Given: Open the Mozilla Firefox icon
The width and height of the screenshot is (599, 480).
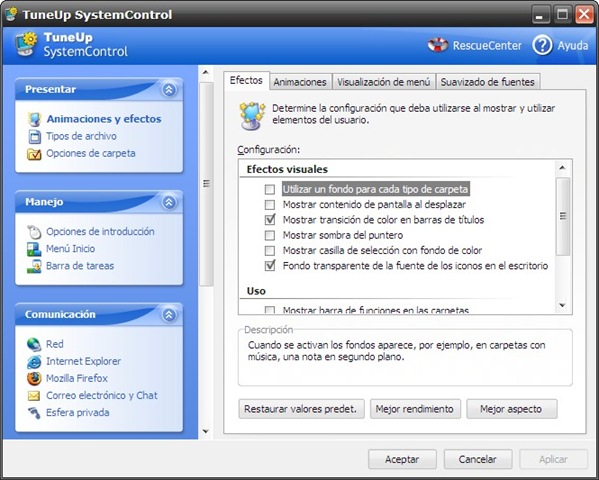Looking at the screenshot, I should pos(34,378).
